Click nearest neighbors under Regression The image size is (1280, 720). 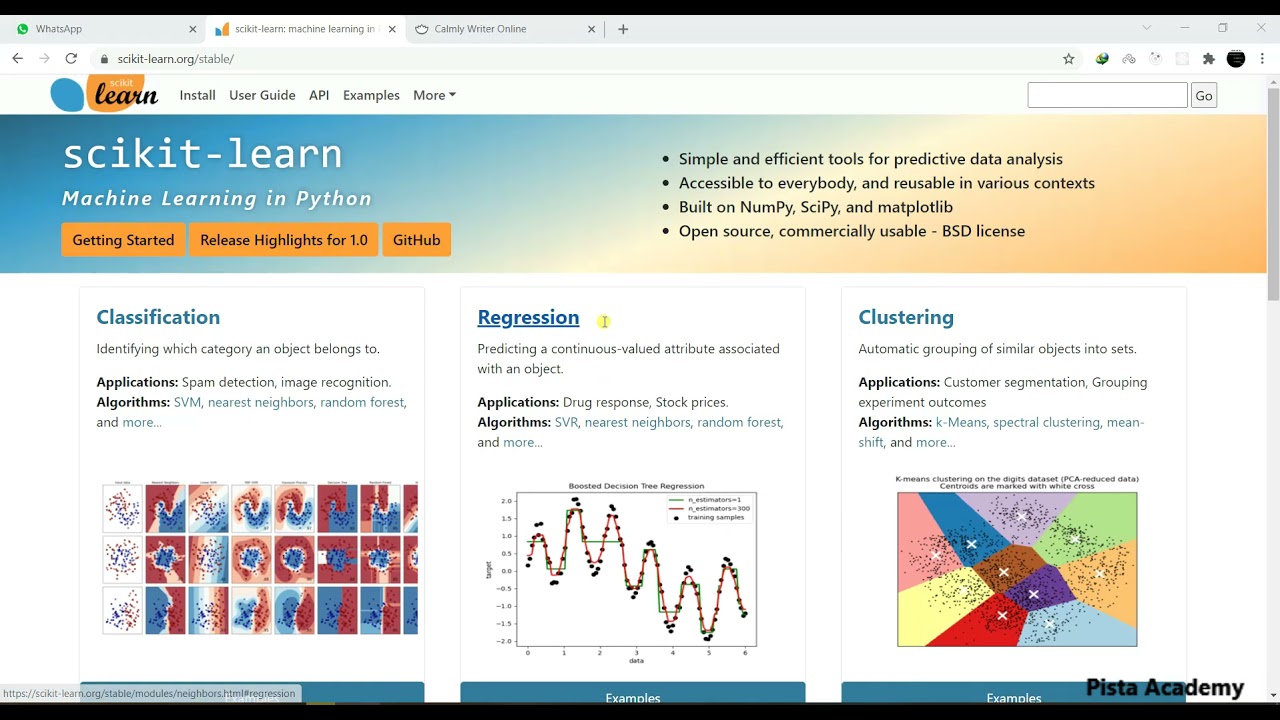(x=638, y=422)
